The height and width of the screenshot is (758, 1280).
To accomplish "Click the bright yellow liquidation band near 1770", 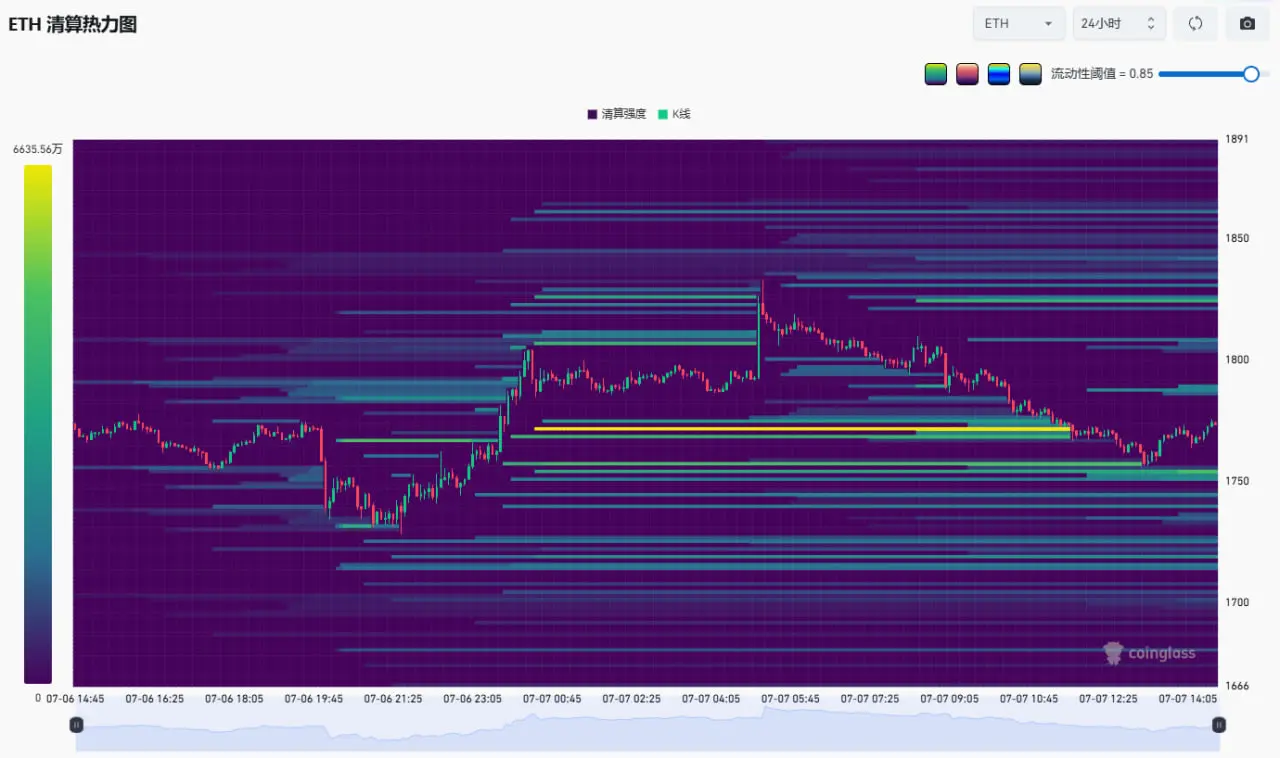I will [802, 429].
